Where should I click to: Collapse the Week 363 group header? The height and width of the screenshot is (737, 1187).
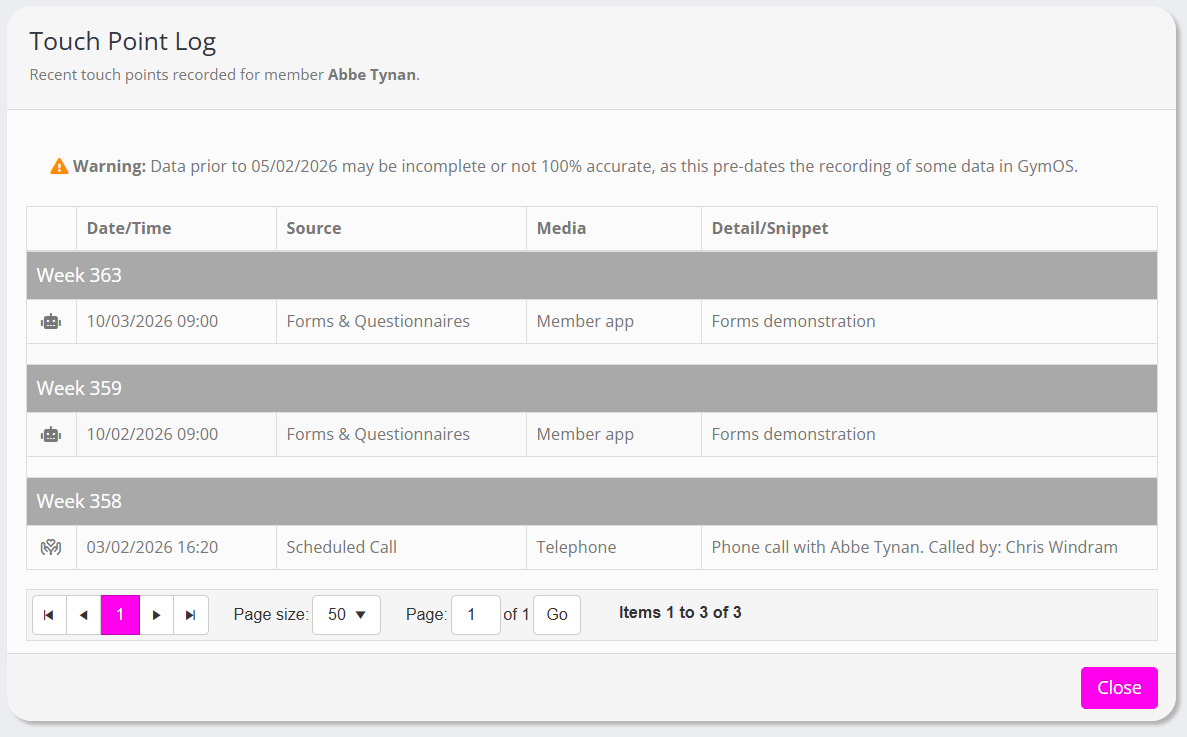pyautogui.click(x=79, y=275)
